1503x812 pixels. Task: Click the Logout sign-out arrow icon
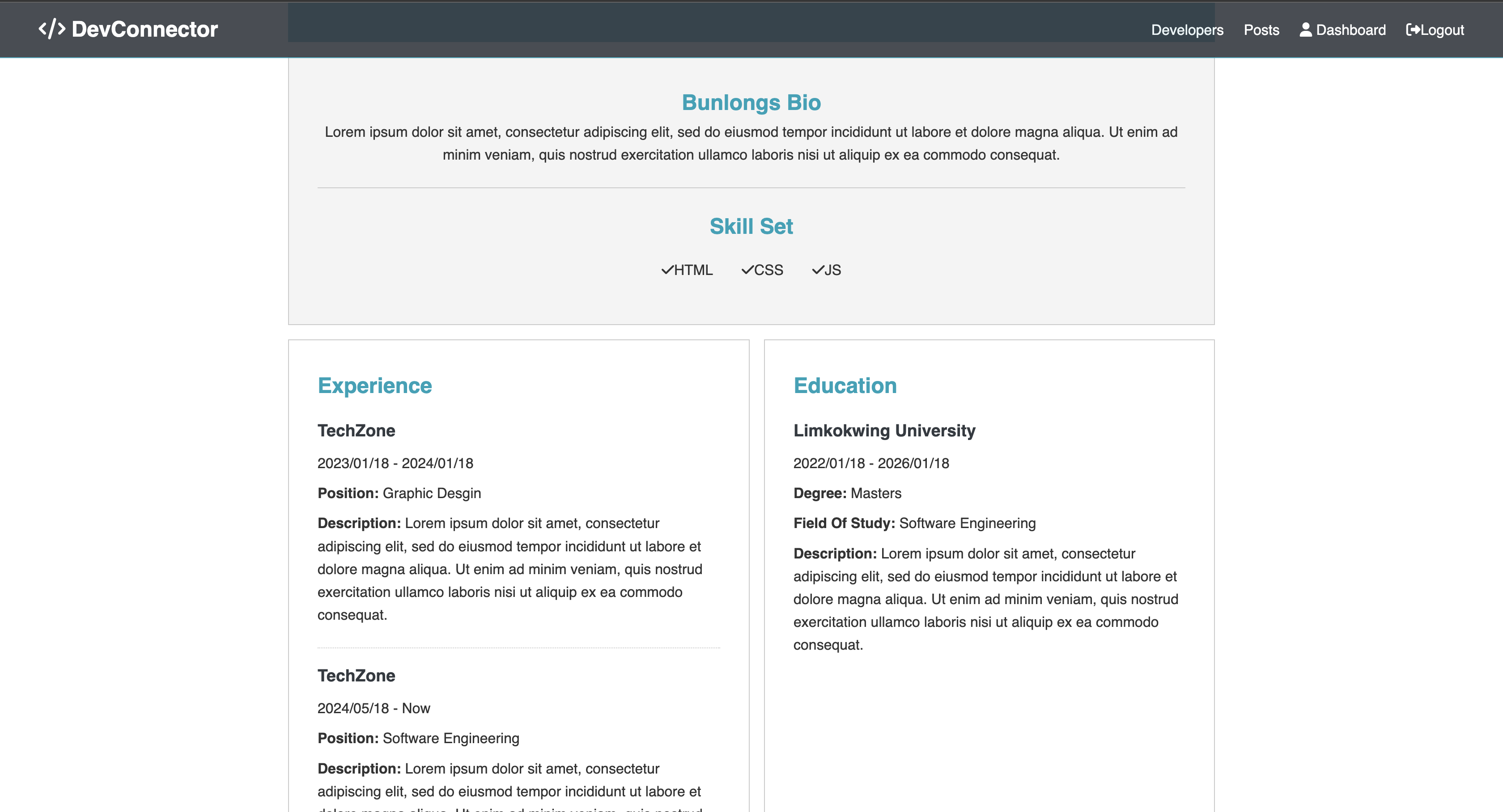tap(1413, 30)
